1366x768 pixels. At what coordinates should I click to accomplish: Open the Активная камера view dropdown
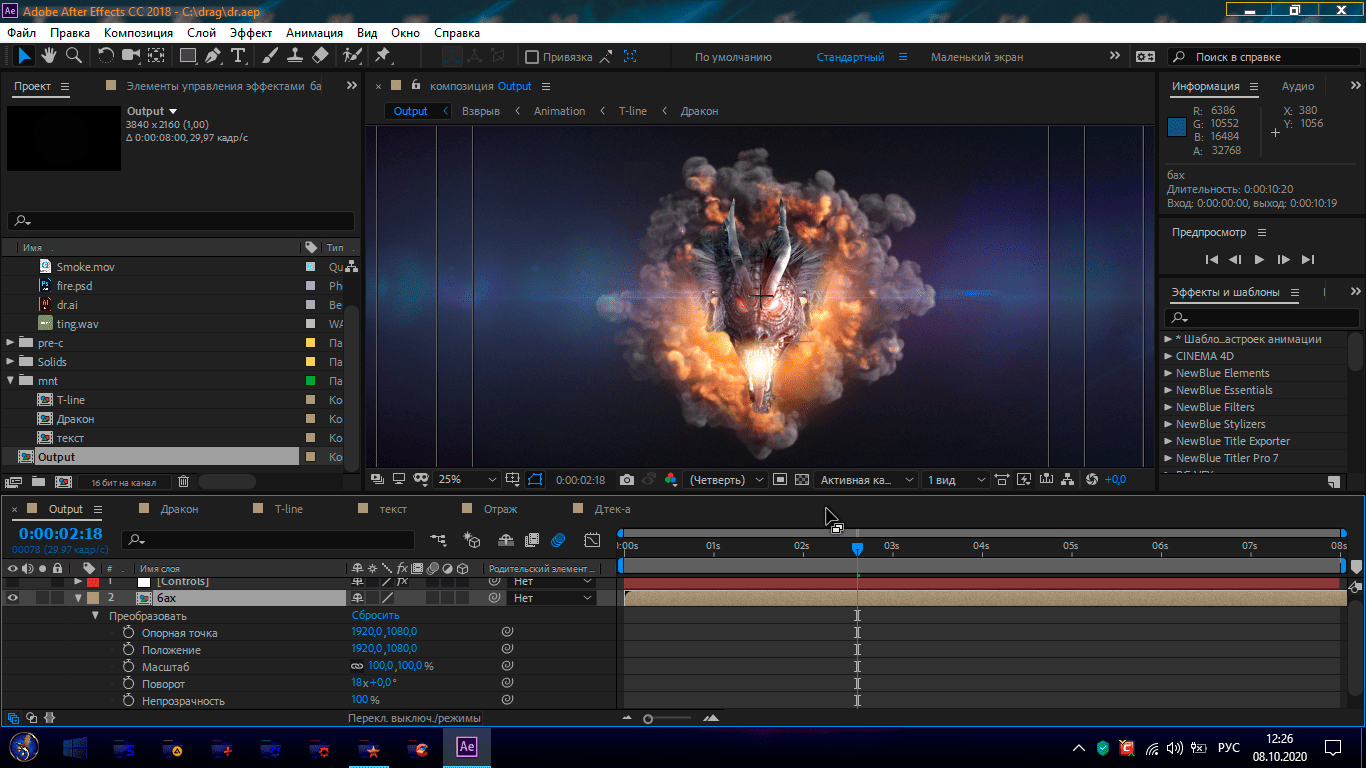click(866, 480)
